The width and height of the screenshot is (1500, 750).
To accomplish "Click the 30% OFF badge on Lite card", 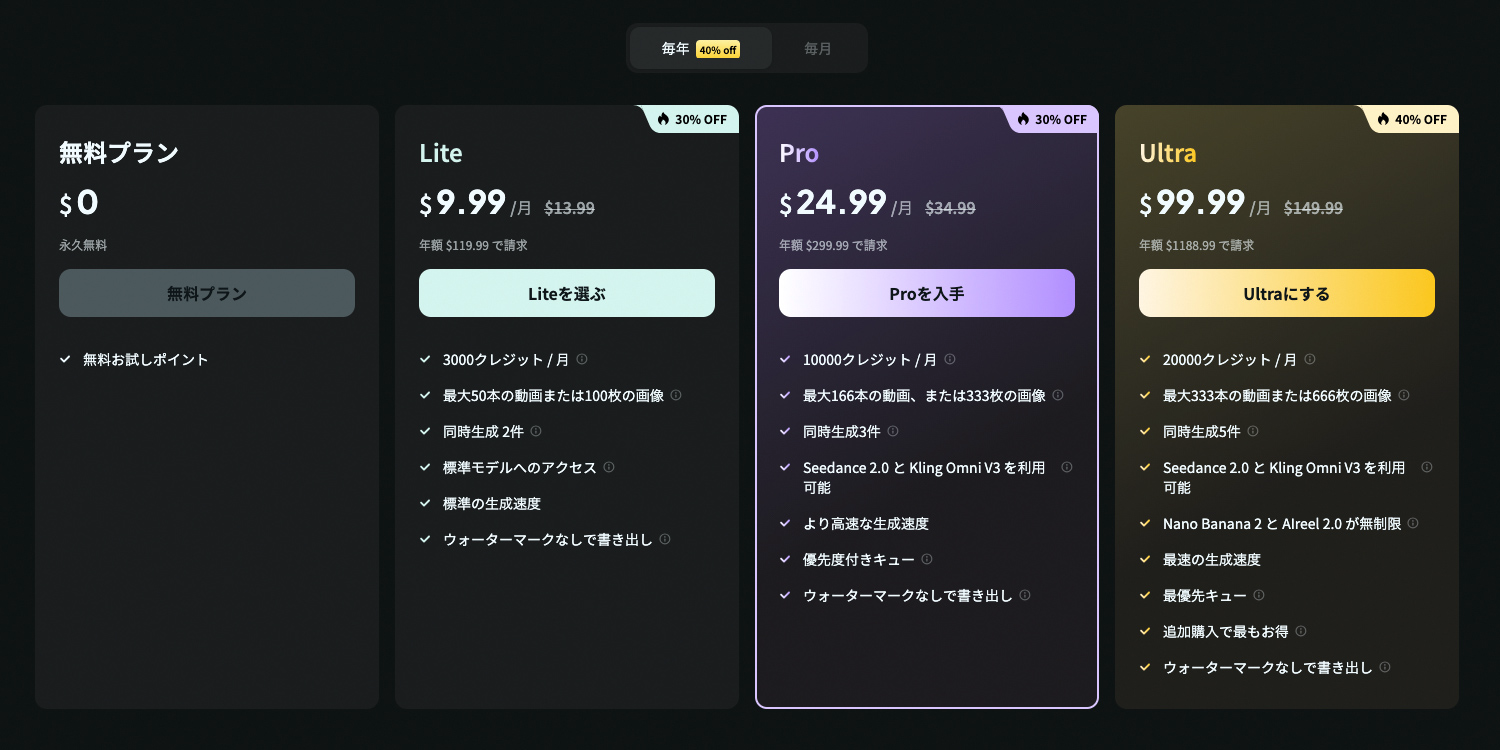I will [x=691, y=119].
